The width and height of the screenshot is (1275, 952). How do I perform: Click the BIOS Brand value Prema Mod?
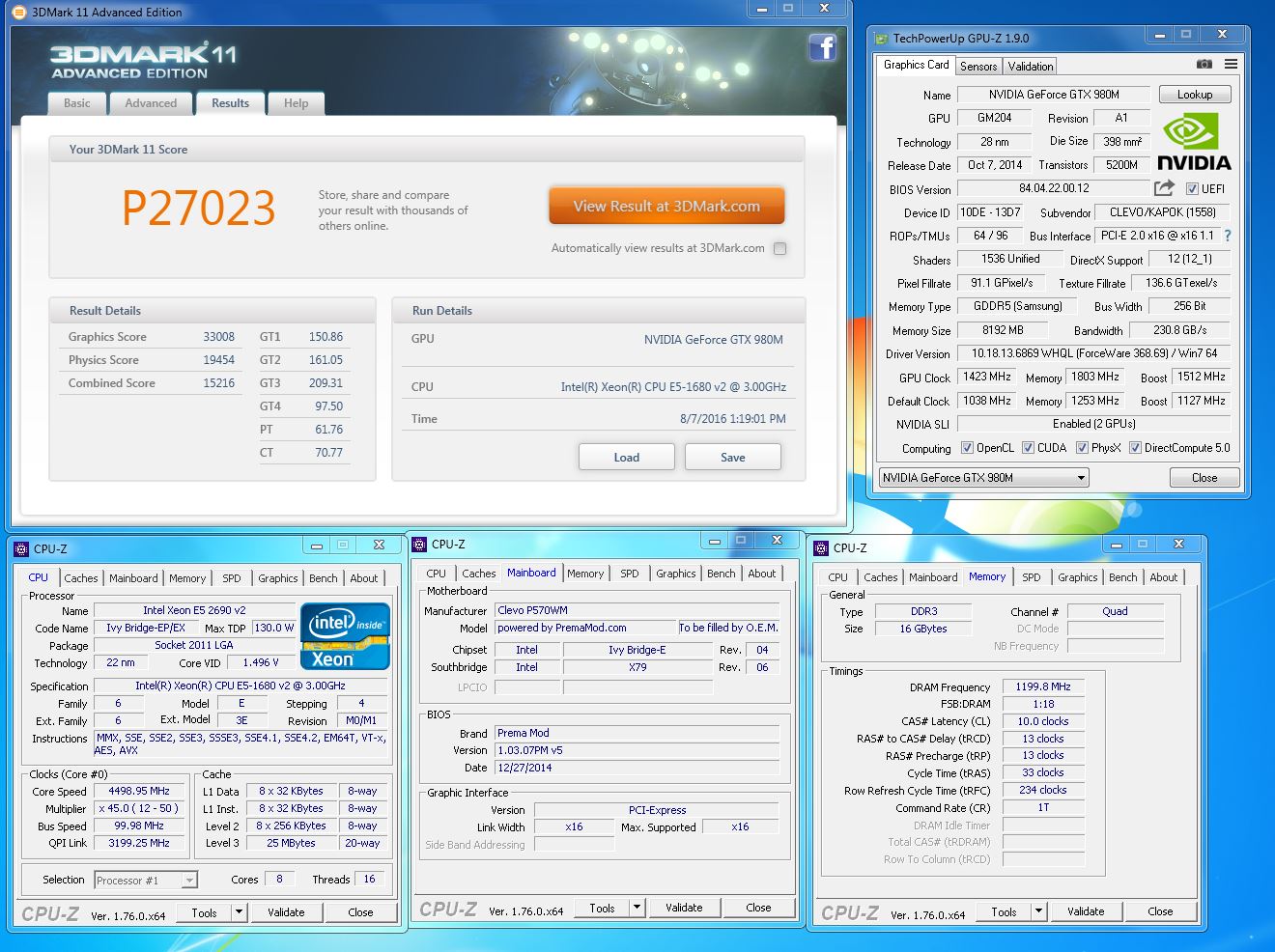(637, 733)
